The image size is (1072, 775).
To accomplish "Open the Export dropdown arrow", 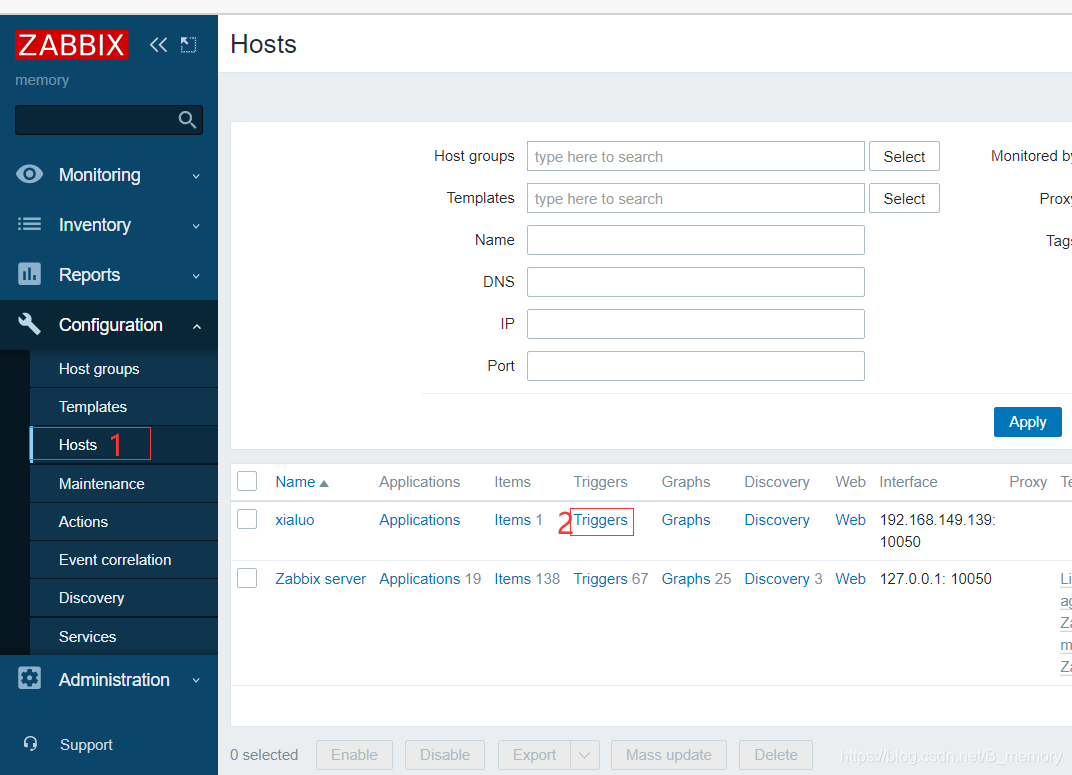I will click(585, 755).
